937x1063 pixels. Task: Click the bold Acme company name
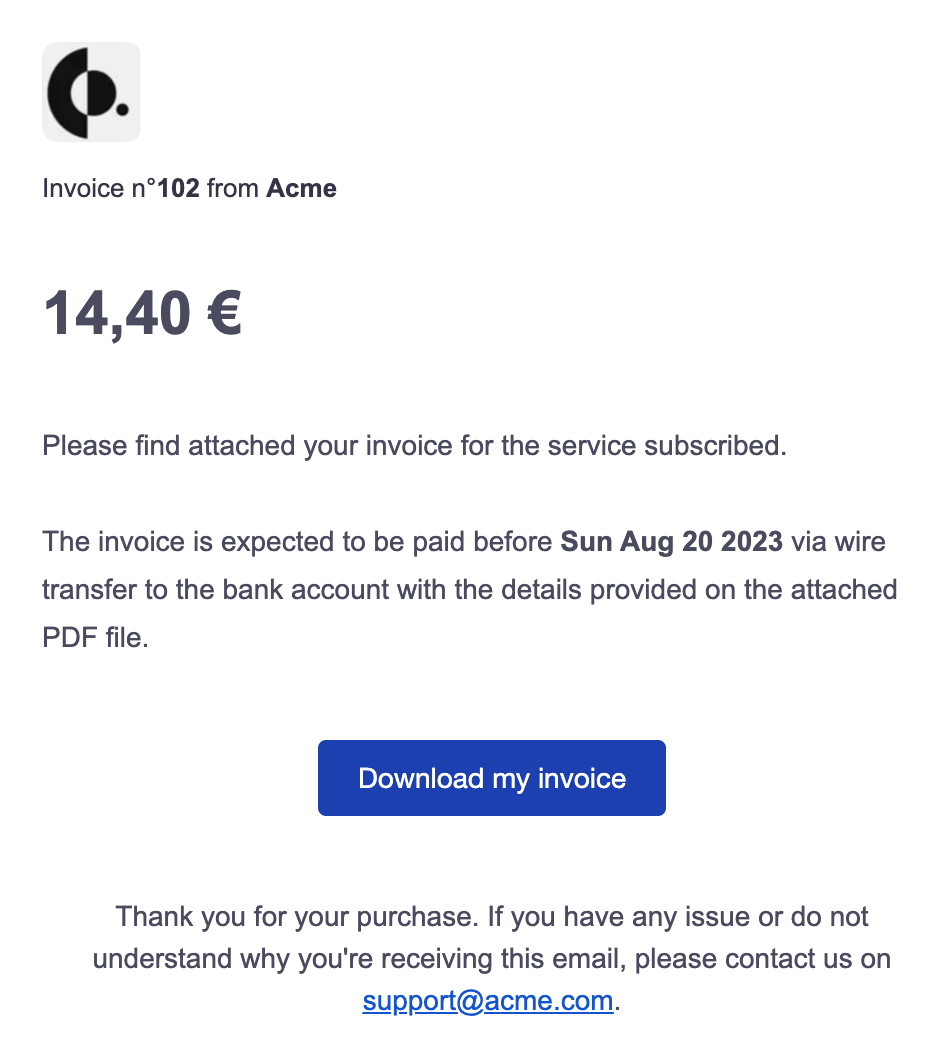click(302, 188)
